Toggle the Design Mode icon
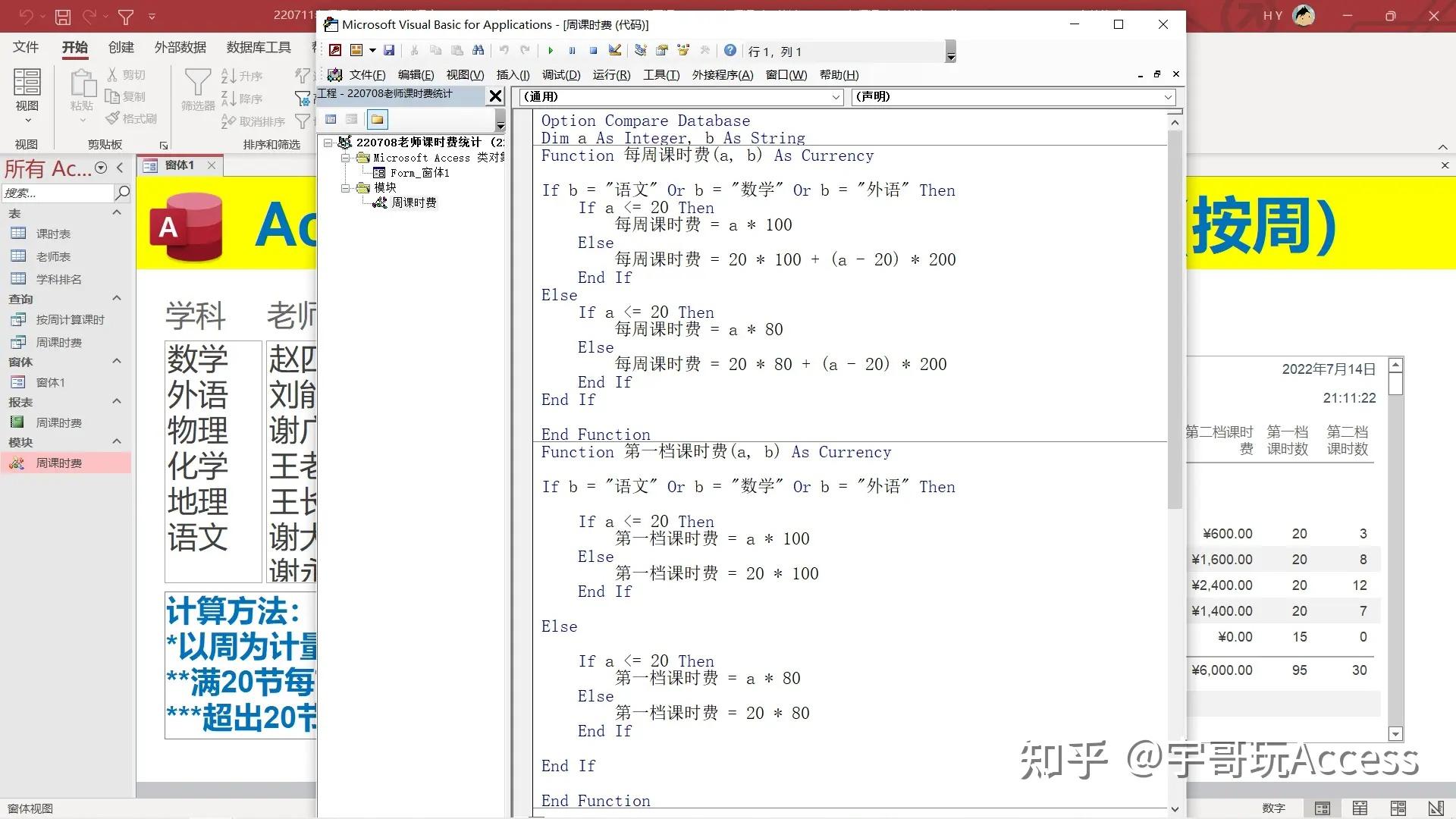Image resolution: width=1456 pixels, height=819 pixels. [x=616, y=51]
